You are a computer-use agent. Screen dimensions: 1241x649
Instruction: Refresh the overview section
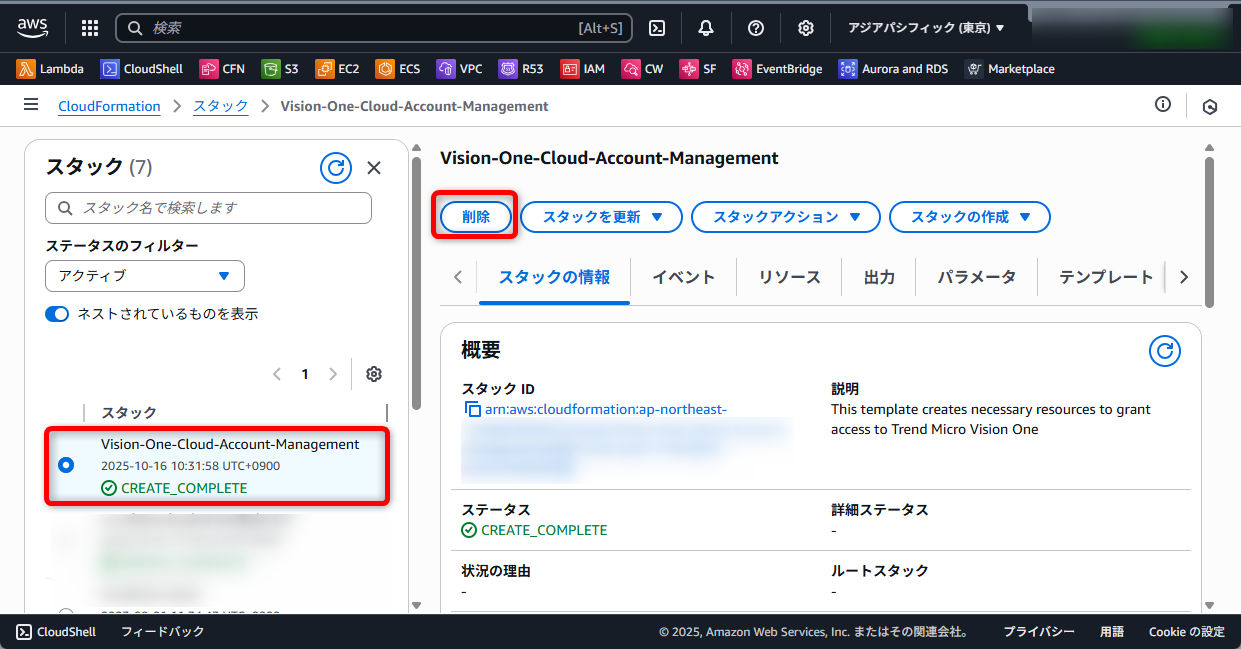click(1164, 351)
